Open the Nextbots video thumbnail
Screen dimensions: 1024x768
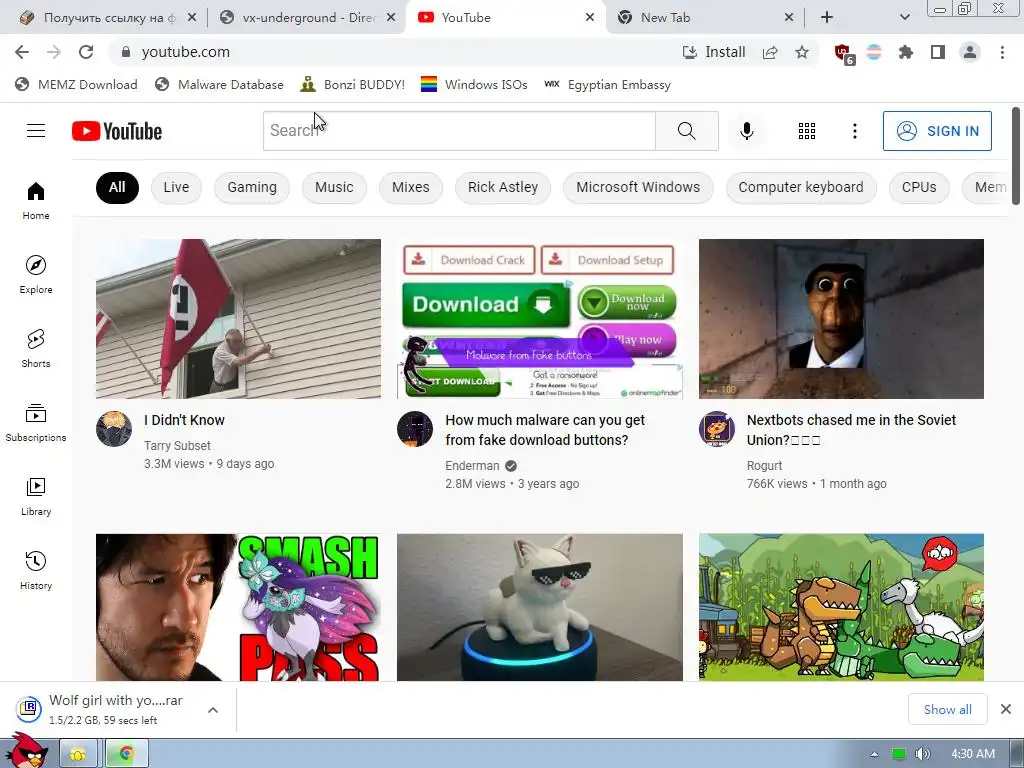click(841, 319)
